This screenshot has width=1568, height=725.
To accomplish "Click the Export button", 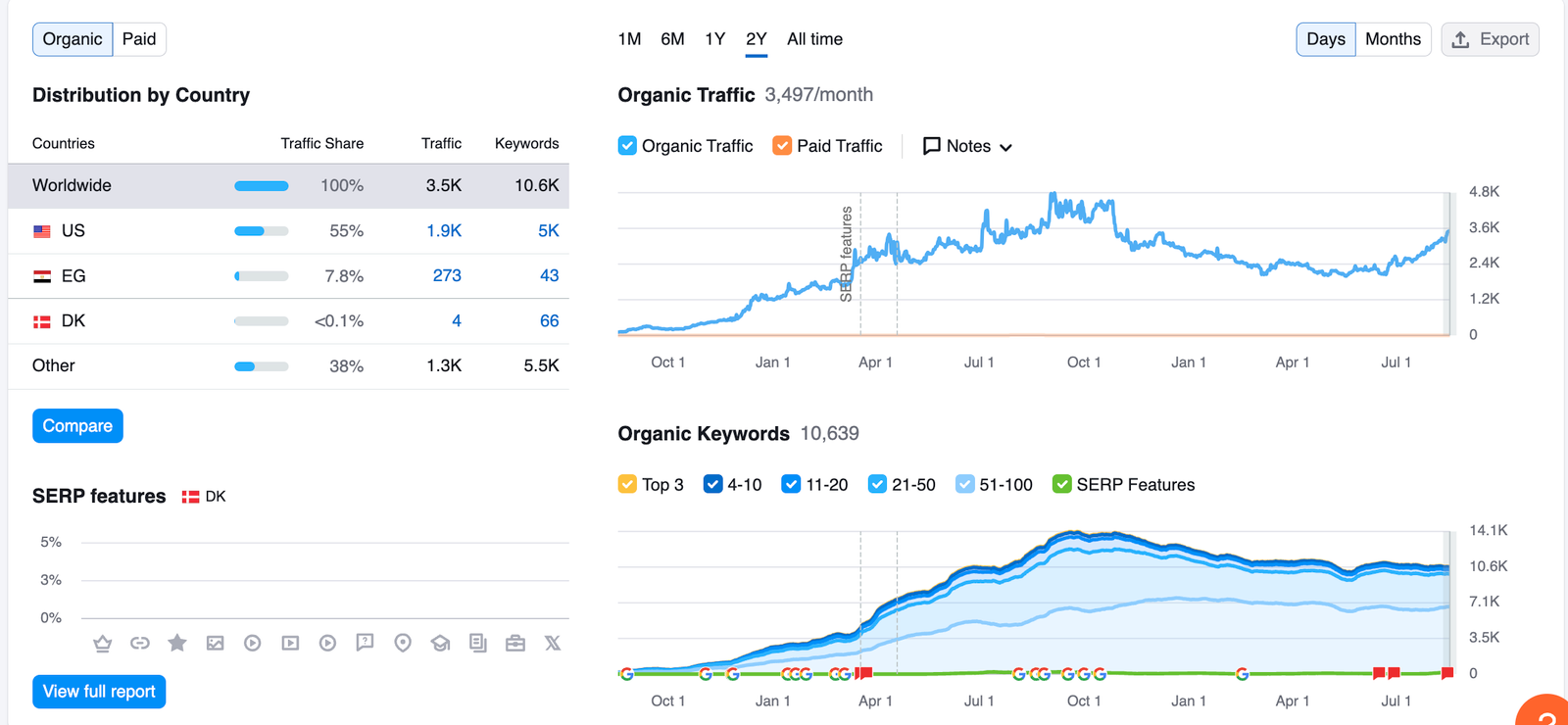I will 1490,39.
